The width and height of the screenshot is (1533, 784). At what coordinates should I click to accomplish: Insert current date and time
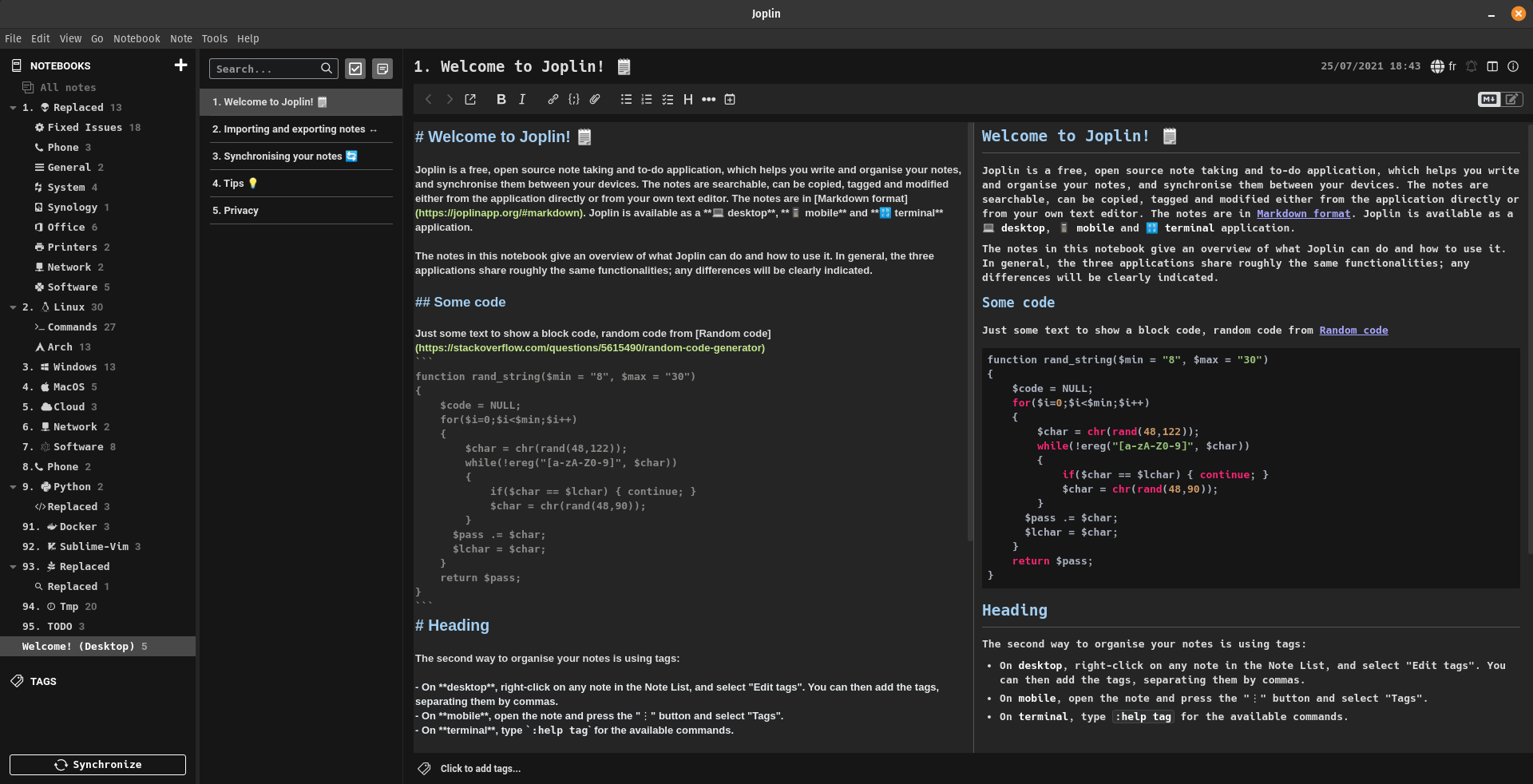coord(730,99)
